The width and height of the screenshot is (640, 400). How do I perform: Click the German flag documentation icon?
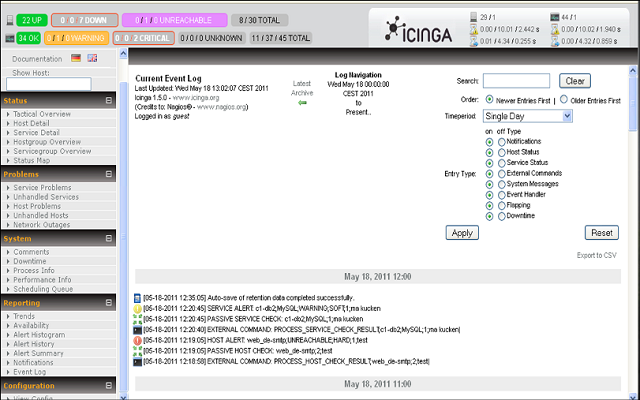76,58
